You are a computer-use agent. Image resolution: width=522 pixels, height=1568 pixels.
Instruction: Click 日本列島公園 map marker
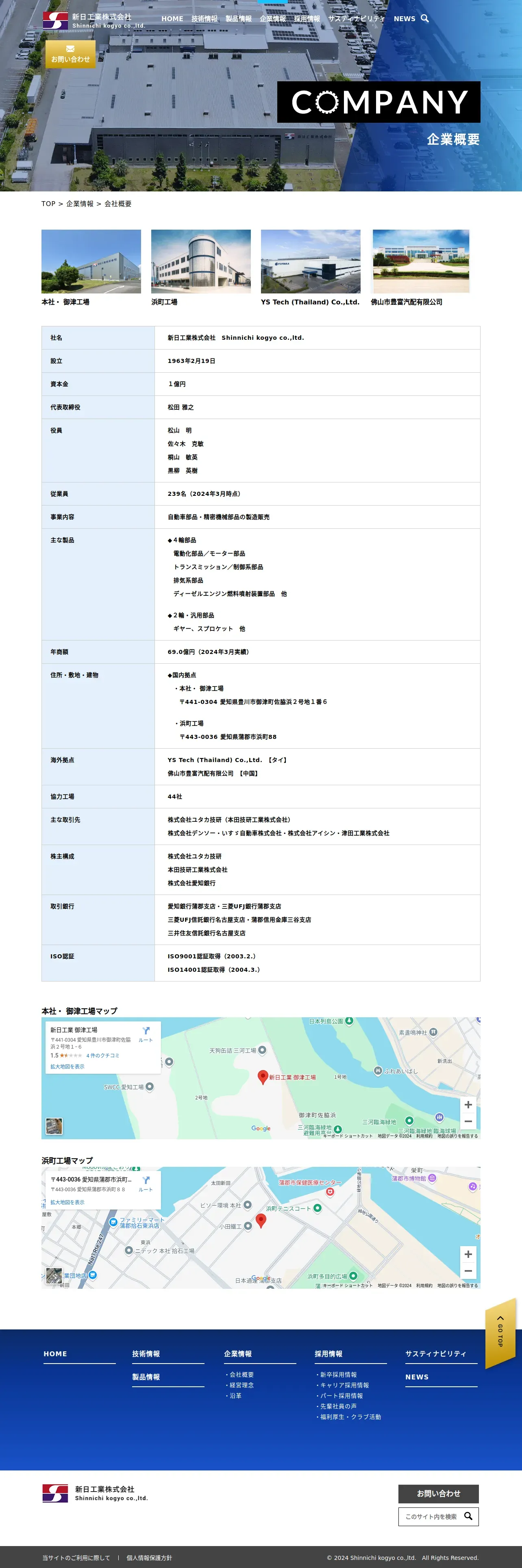tap(349, 1021)
